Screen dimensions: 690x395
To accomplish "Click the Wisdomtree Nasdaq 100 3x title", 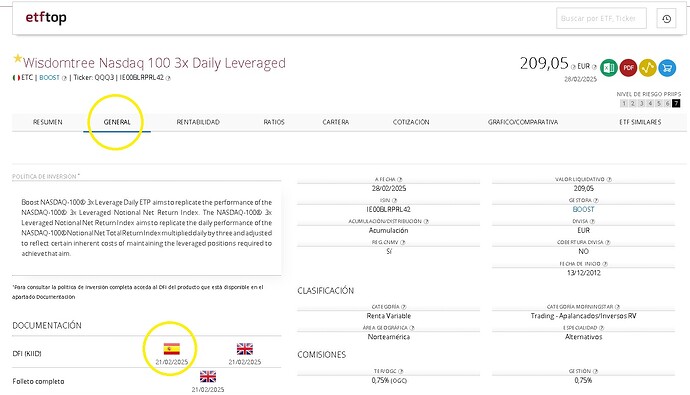I will [154, 63].
